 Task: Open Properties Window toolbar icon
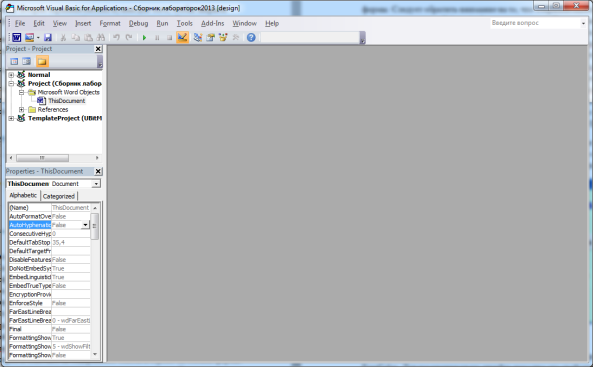(211, 37)
